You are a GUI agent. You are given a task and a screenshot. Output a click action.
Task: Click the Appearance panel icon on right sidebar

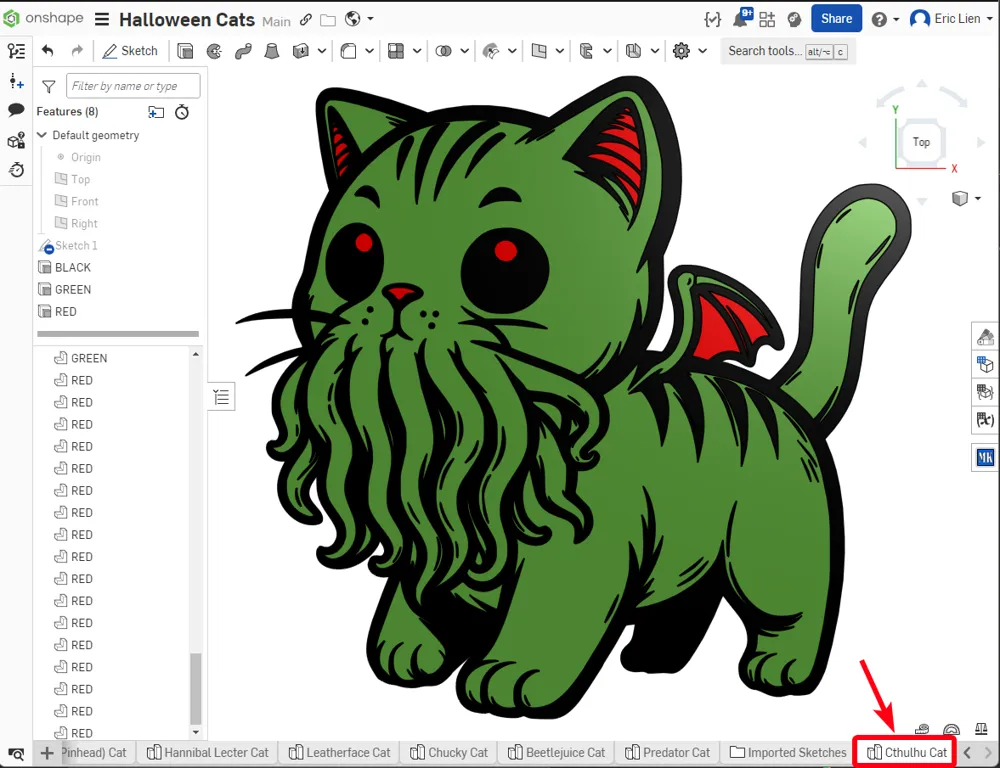[x=985, y=336]
